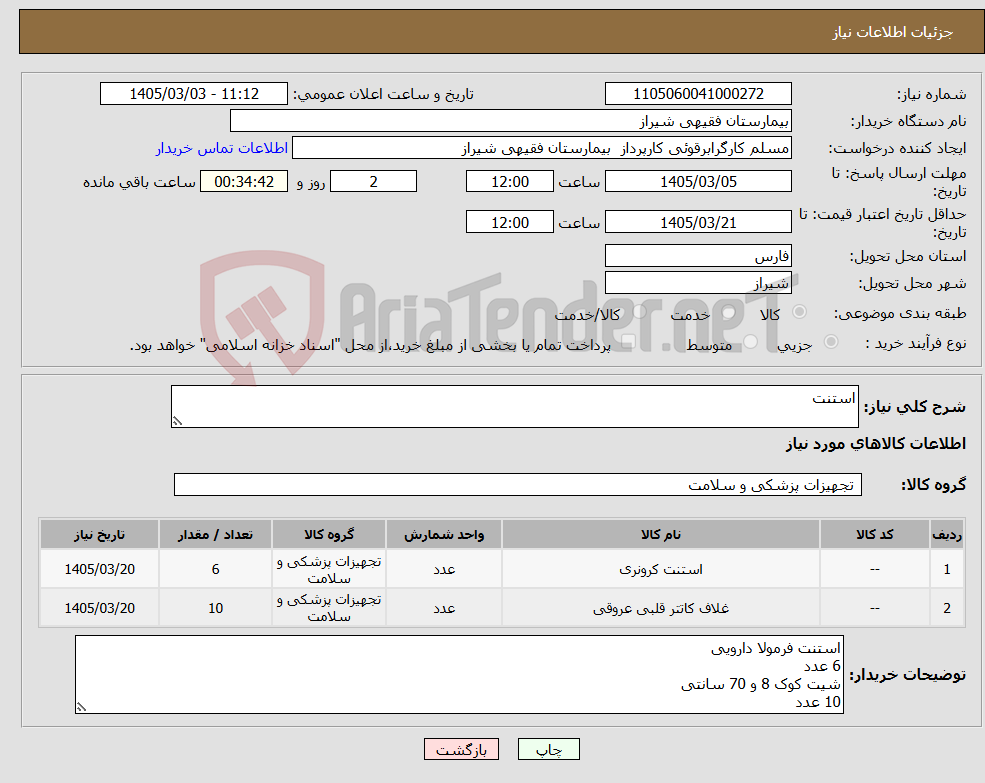Click the غلاف کاتتر قلبی عروقی cell
This screenshot has height=783, width=985.
click(661, 608)
